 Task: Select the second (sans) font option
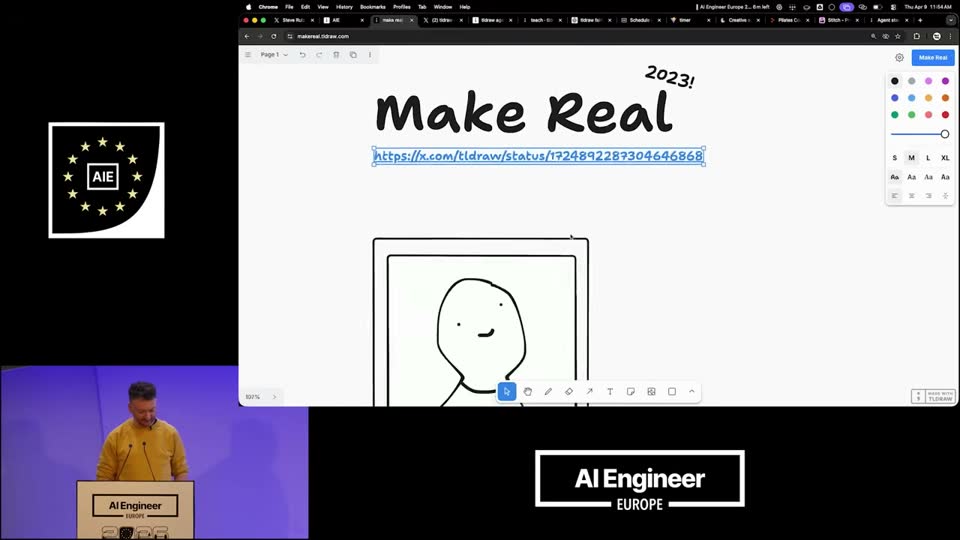tap(912, 177)
